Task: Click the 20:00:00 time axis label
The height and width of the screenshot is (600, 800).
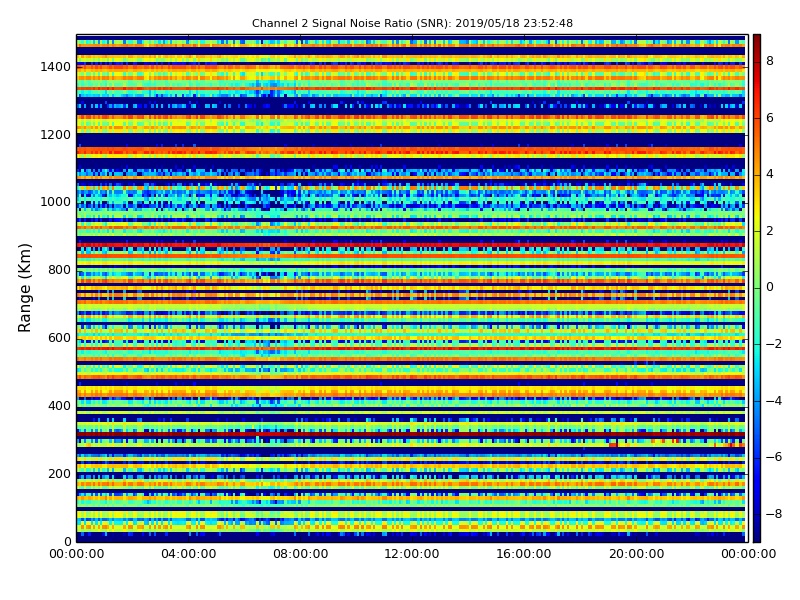Action: 636,554
